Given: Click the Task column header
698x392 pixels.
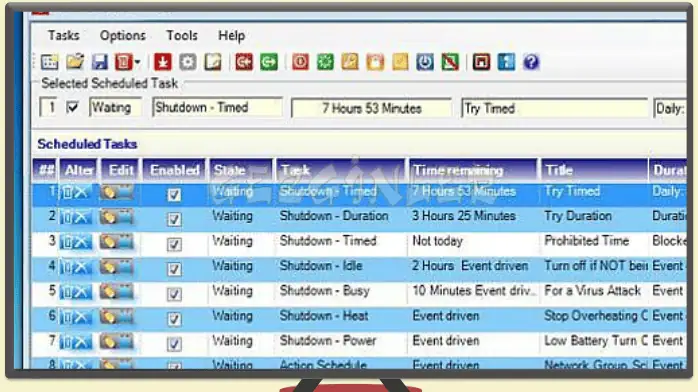Looking at the screenshot, I should [341, 170].
